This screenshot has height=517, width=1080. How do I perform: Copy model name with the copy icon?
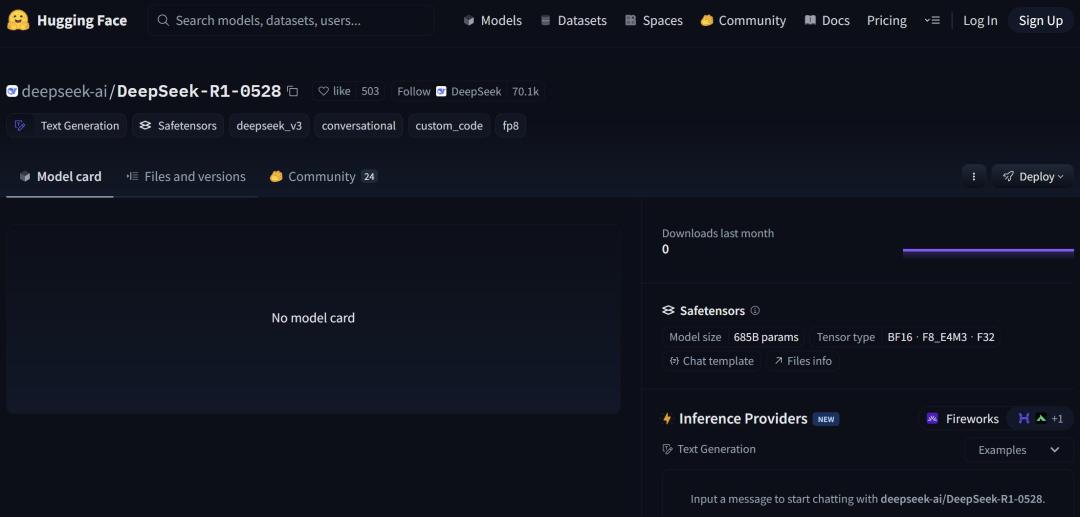[293, 91]
